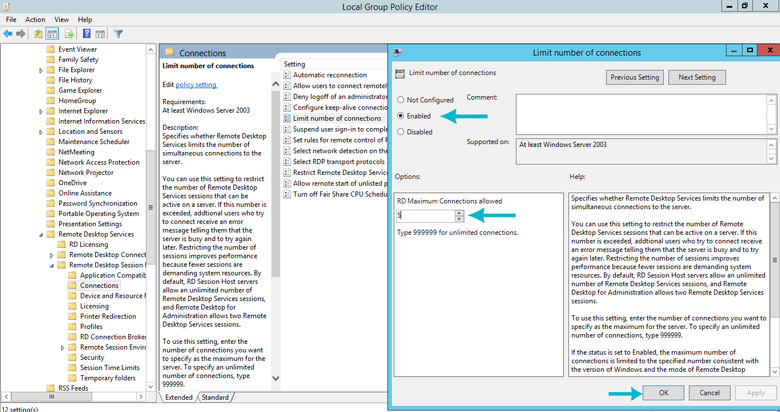Open the 'policy setting' edit link
Viewport: 780px width, 412px height.
point(196,85)
